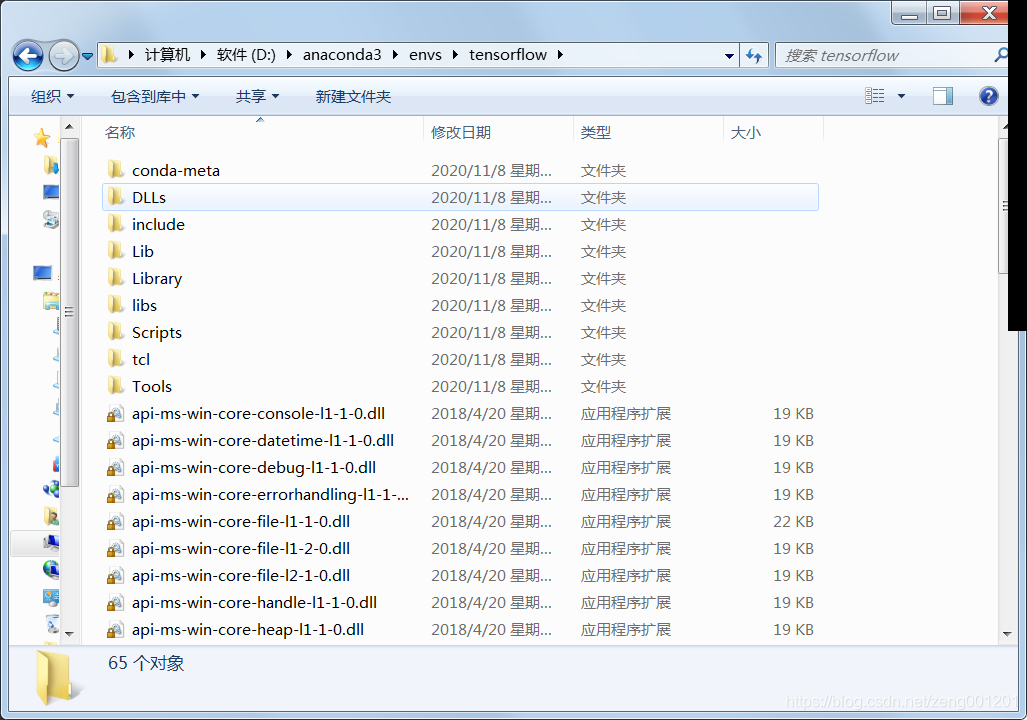Image resolution: width=1027 pixels, height=720 pixels.
Task: Click the Forward navigation arrow
Action: click(x=64, y=56)
